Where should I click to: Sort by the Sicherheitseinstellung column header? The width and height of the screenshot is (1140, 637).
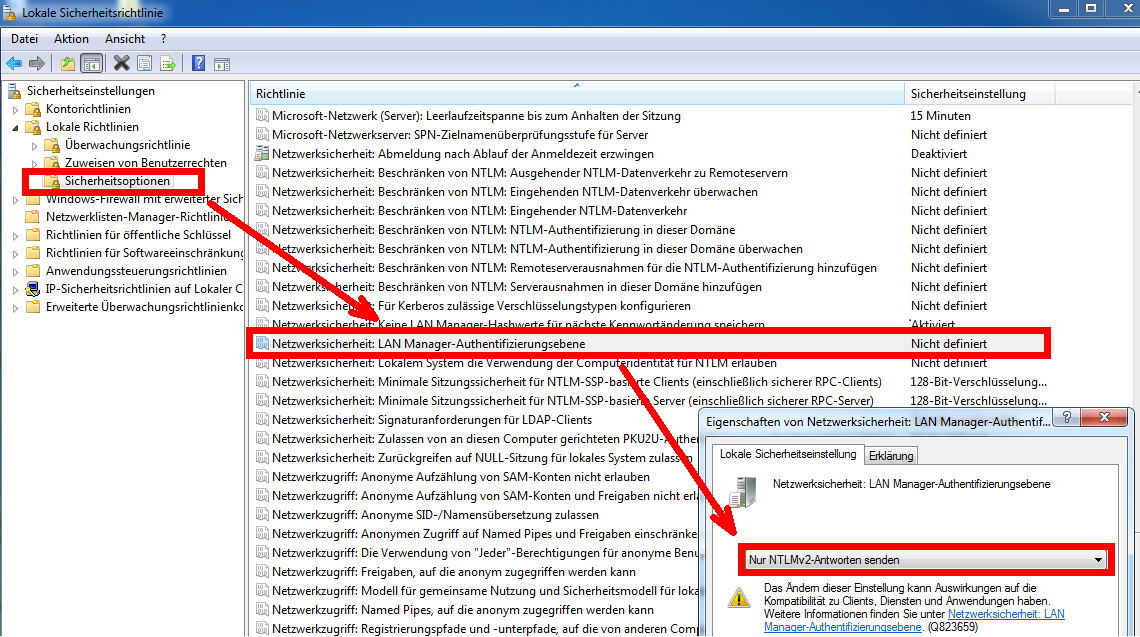point(970,91)
